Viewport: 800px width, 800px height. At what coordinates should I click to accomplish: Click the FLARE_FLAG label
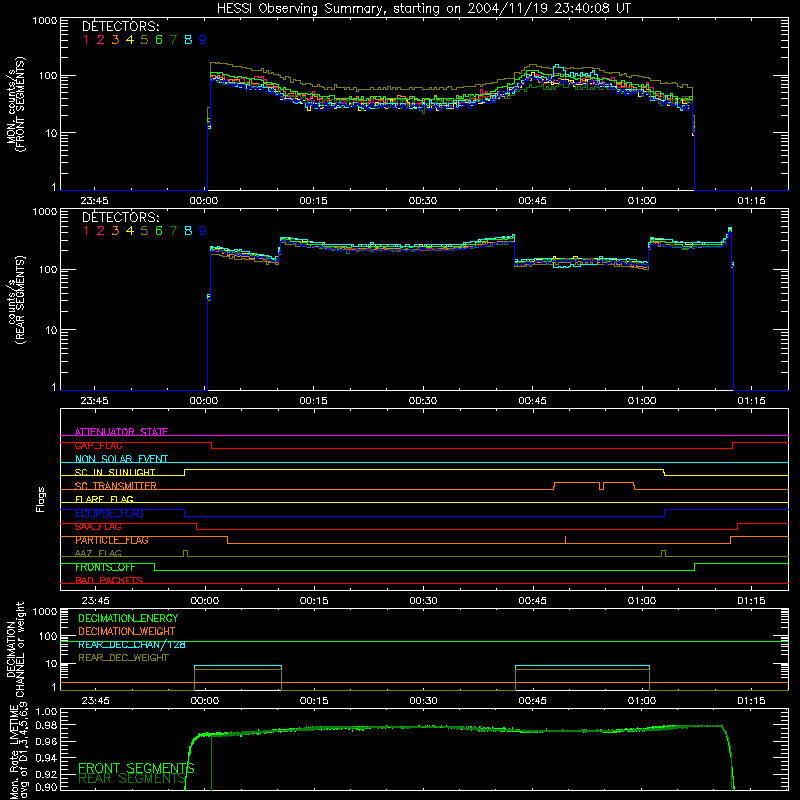(x=104, y=499)
